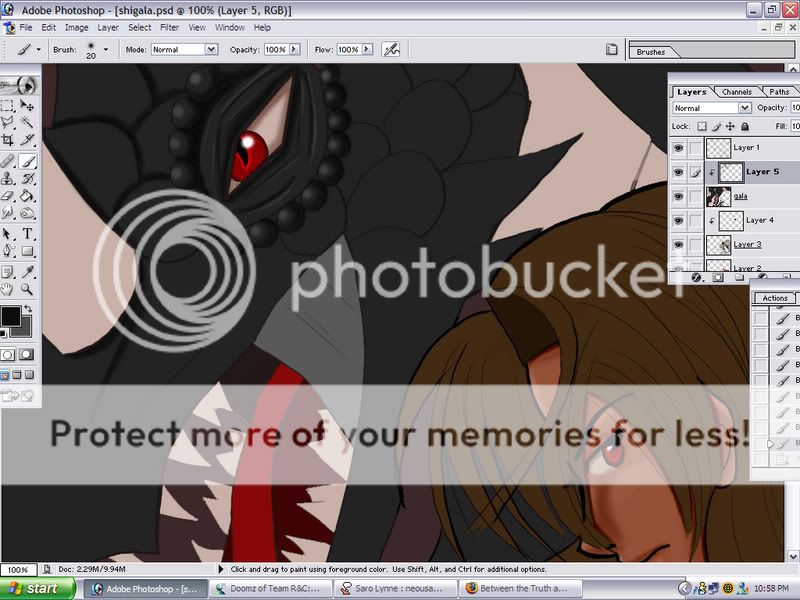Open the File menu
The width and height of the screenshot is (800, 600).
pos(26,28)
